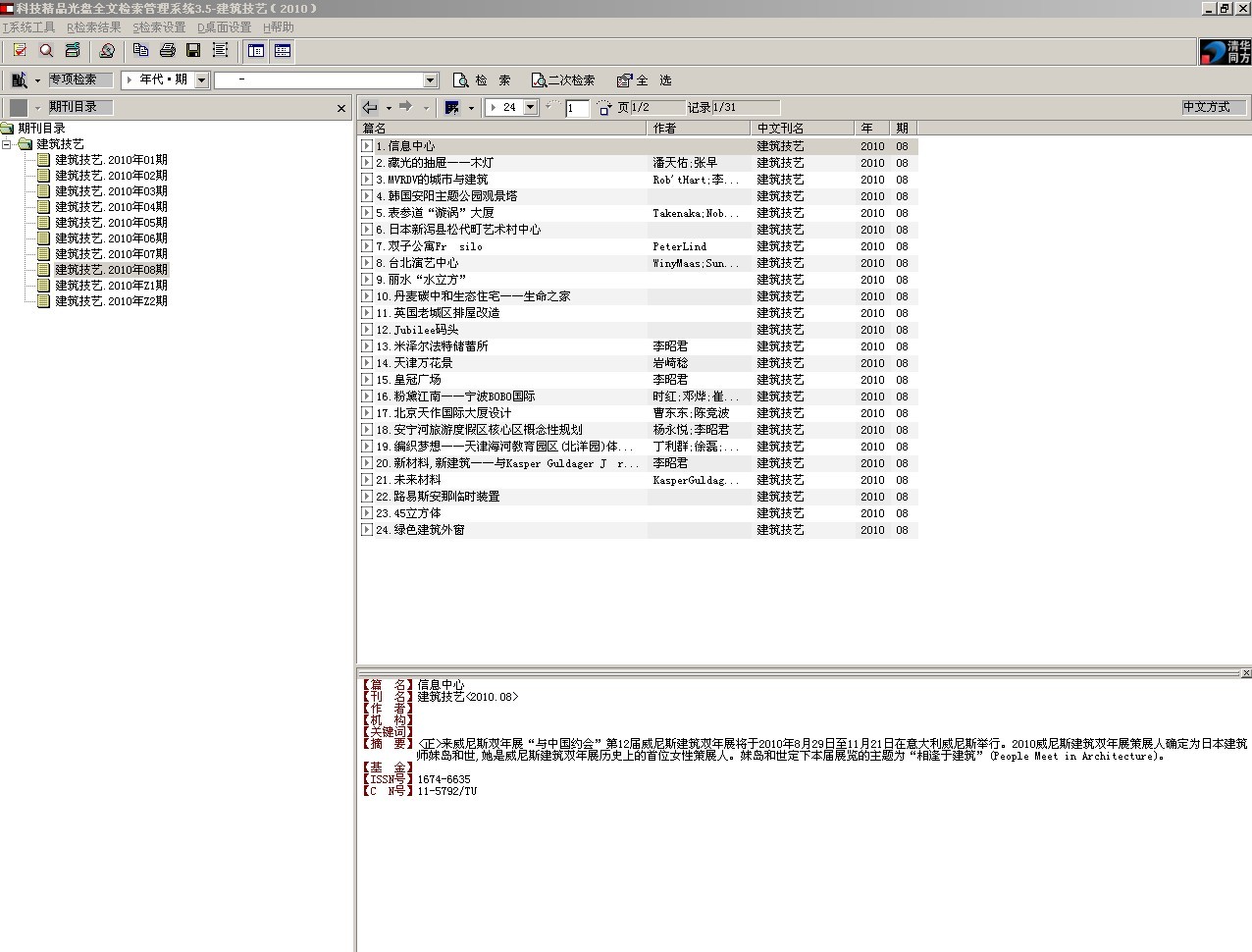
Task: Close the 期刊目录 side panel
Action: click(341, 108)
